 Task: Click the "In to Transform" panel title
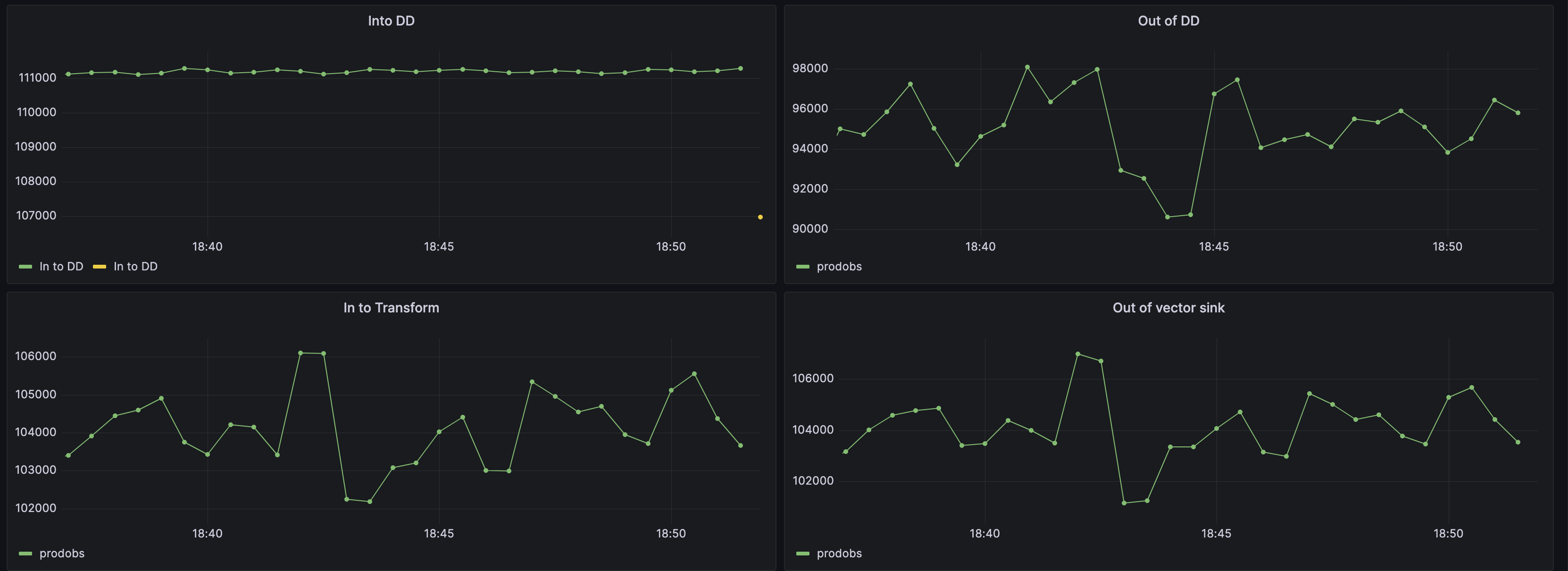click(392, 307)
